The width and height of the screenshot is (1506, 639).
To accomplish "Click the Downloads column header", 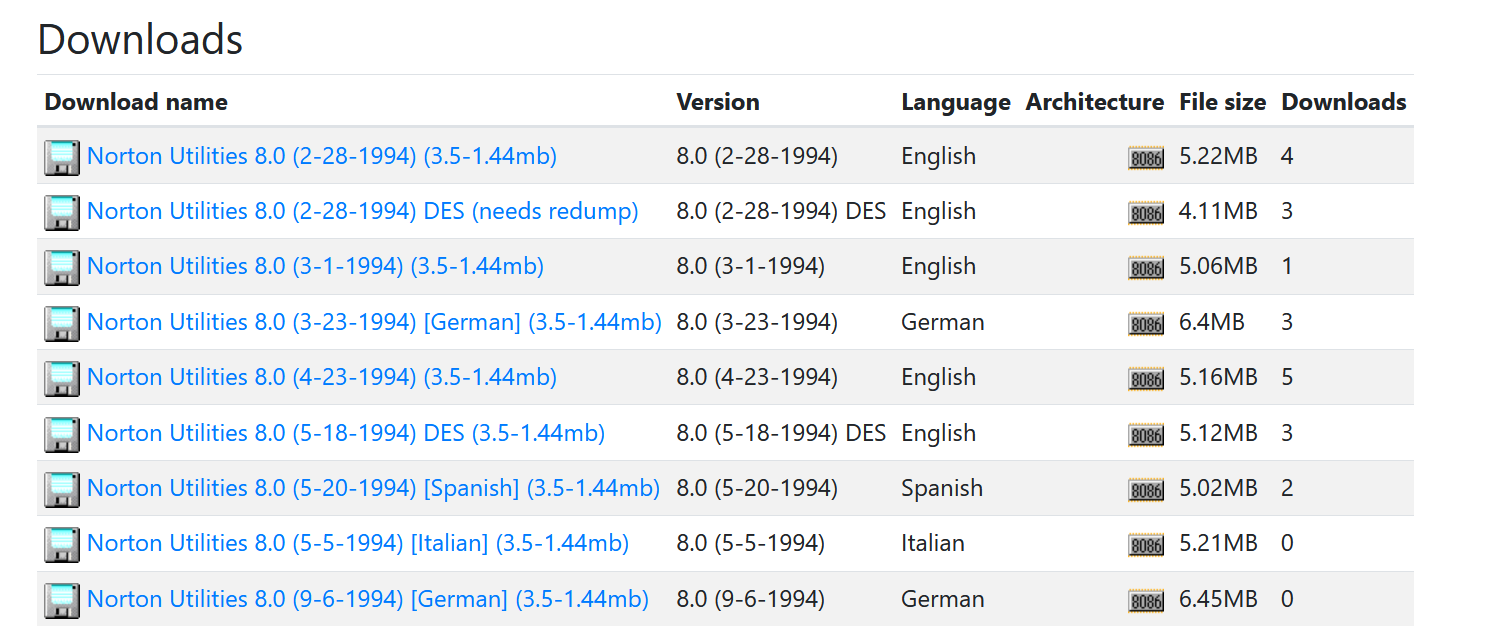I will (x=1344, y=102).
